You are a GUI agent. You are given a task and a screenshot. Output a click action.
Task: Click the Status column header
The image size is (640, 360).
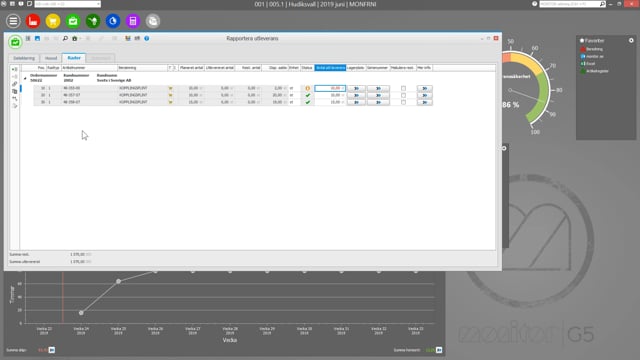(307, 68)
